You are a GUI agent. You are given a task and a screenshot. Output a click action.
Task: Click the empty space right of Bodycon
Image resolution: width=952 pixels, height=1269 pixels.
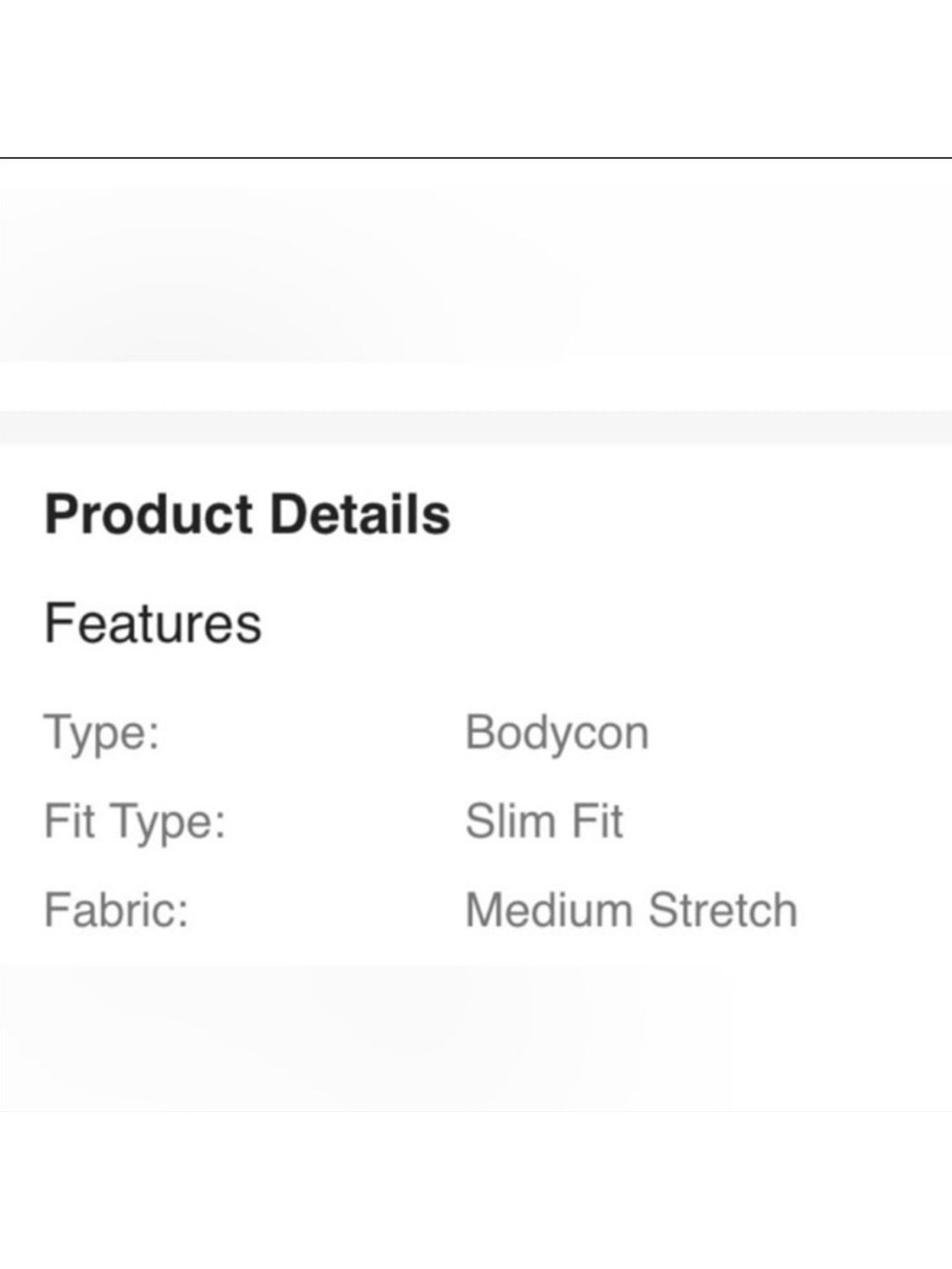click(800, 734)
